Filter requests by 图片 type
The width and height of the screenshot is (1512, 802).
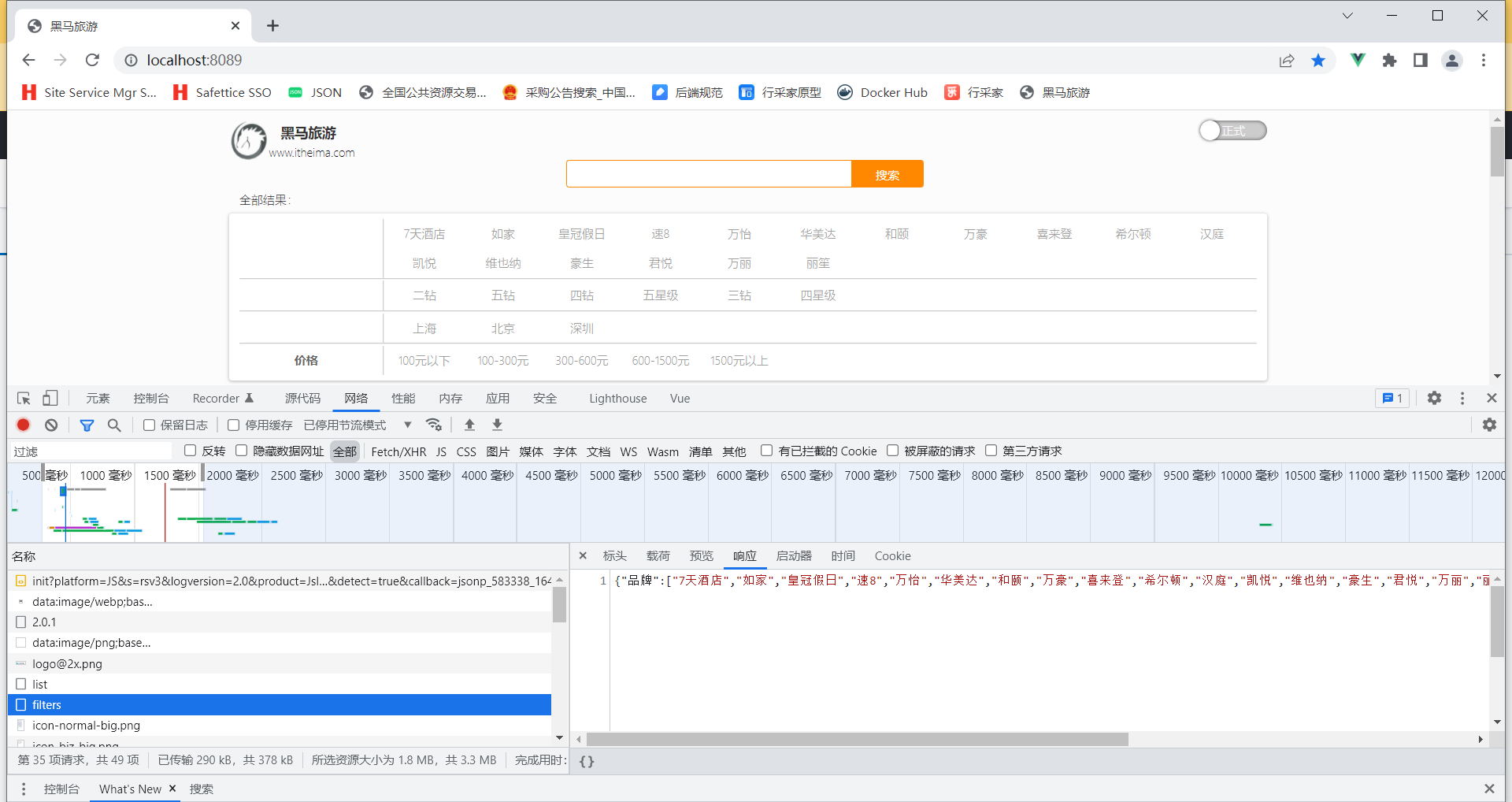pos(498,451)
